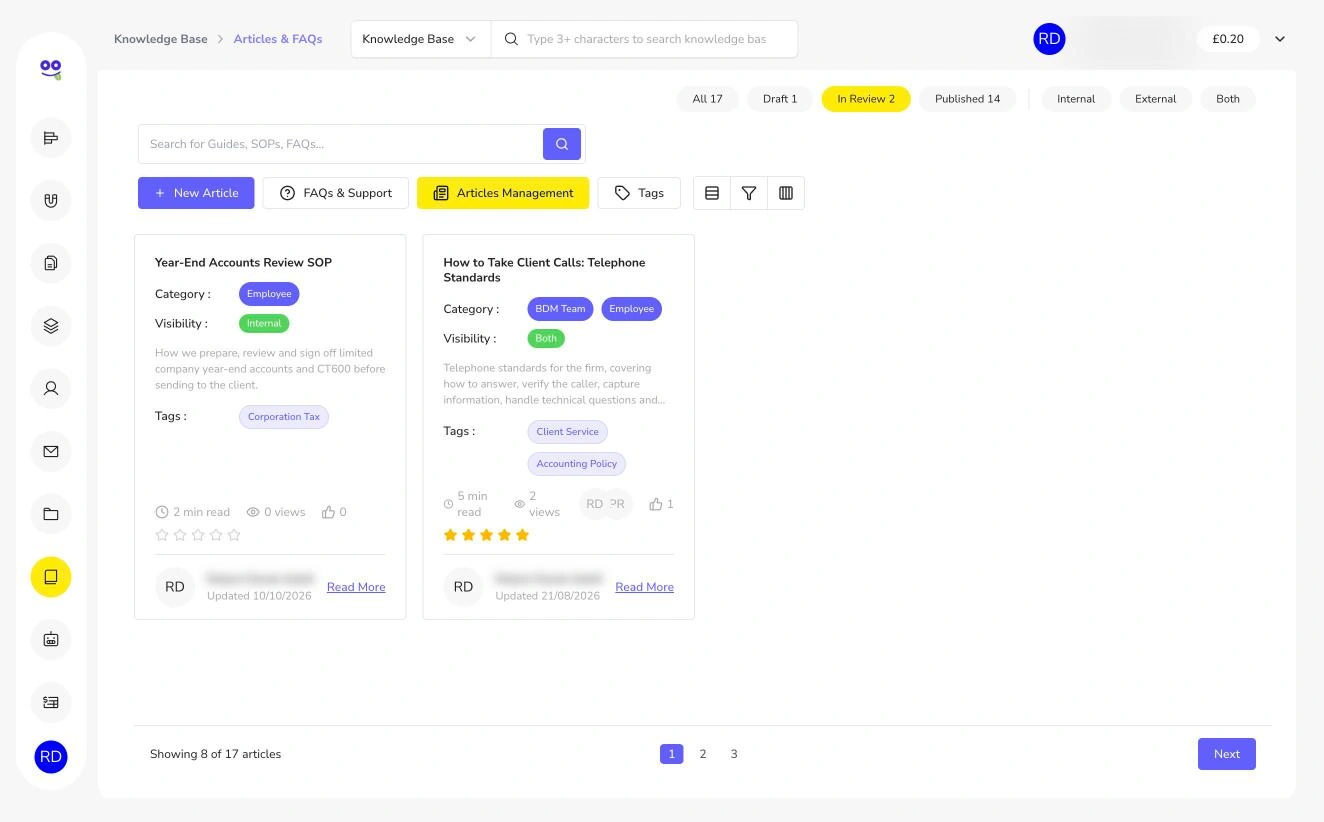
Task: Click the New Article button
Action: pos(196,193)
